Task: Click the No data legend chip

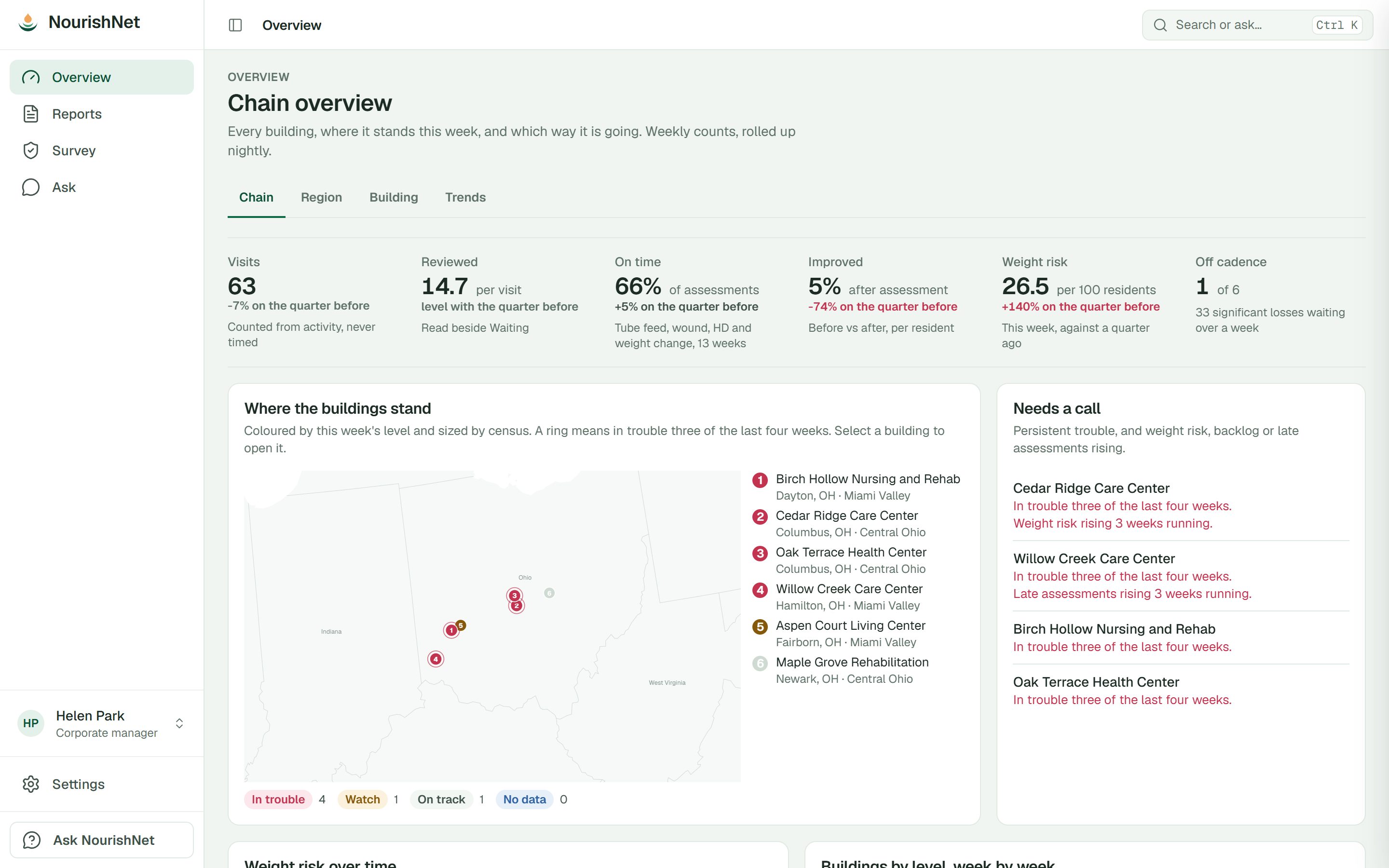Action: point(524,799)
